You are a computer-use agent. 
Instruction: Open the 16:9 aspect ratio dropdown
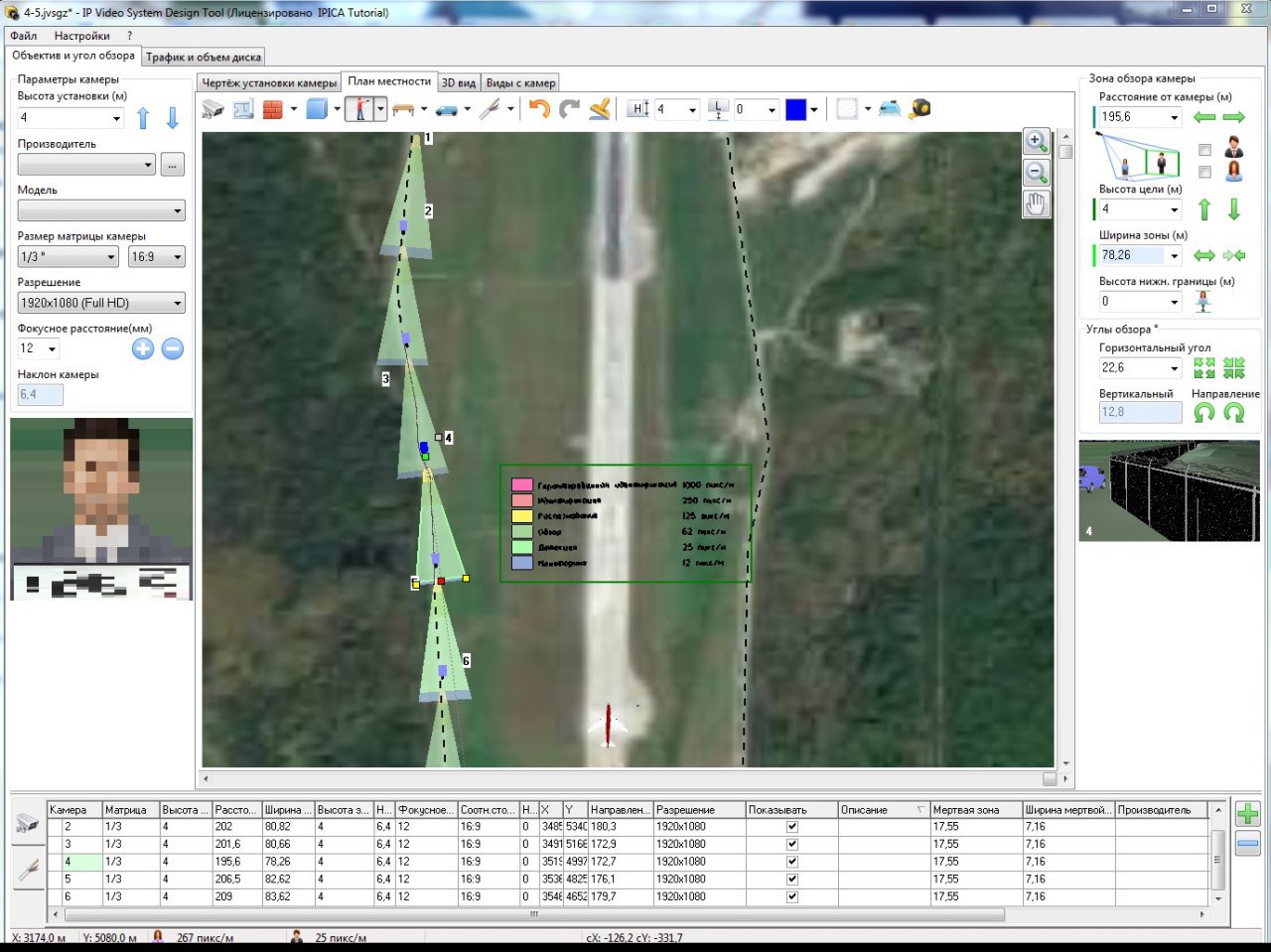tap(178, 257)
